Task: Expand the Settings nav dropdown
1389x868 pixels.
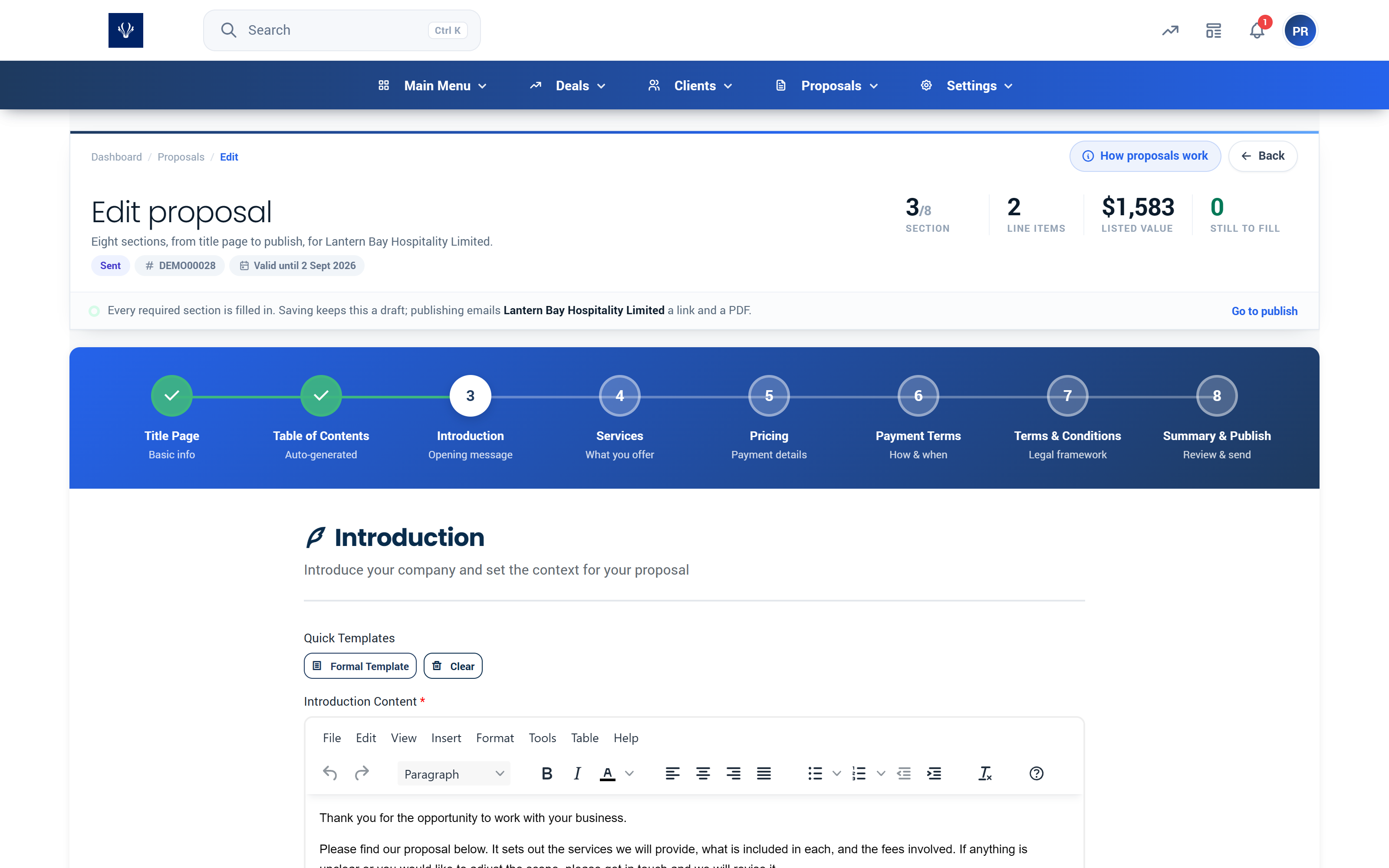Action: 967,85
